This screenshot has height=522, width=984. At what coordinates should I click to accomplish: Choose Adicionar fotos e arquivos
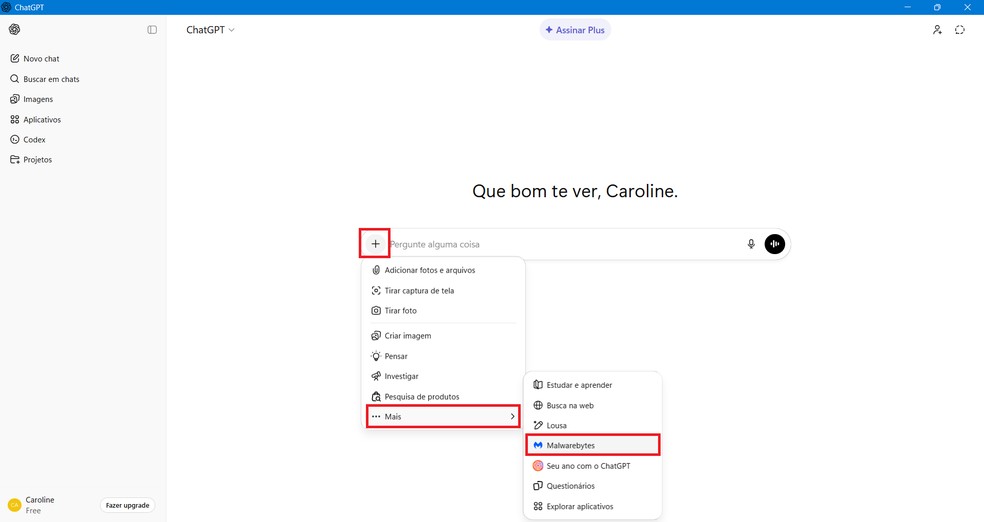443,270
